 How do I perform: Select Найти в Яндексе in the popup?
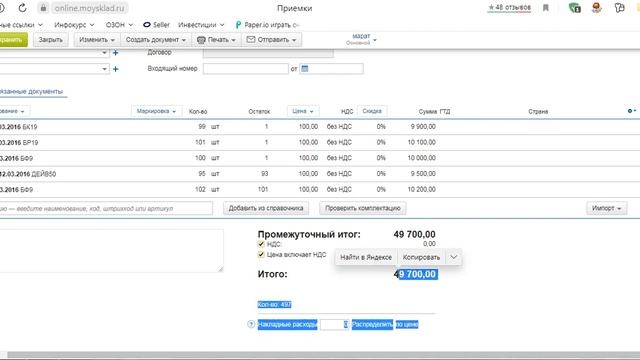click(x=366, y=257)
